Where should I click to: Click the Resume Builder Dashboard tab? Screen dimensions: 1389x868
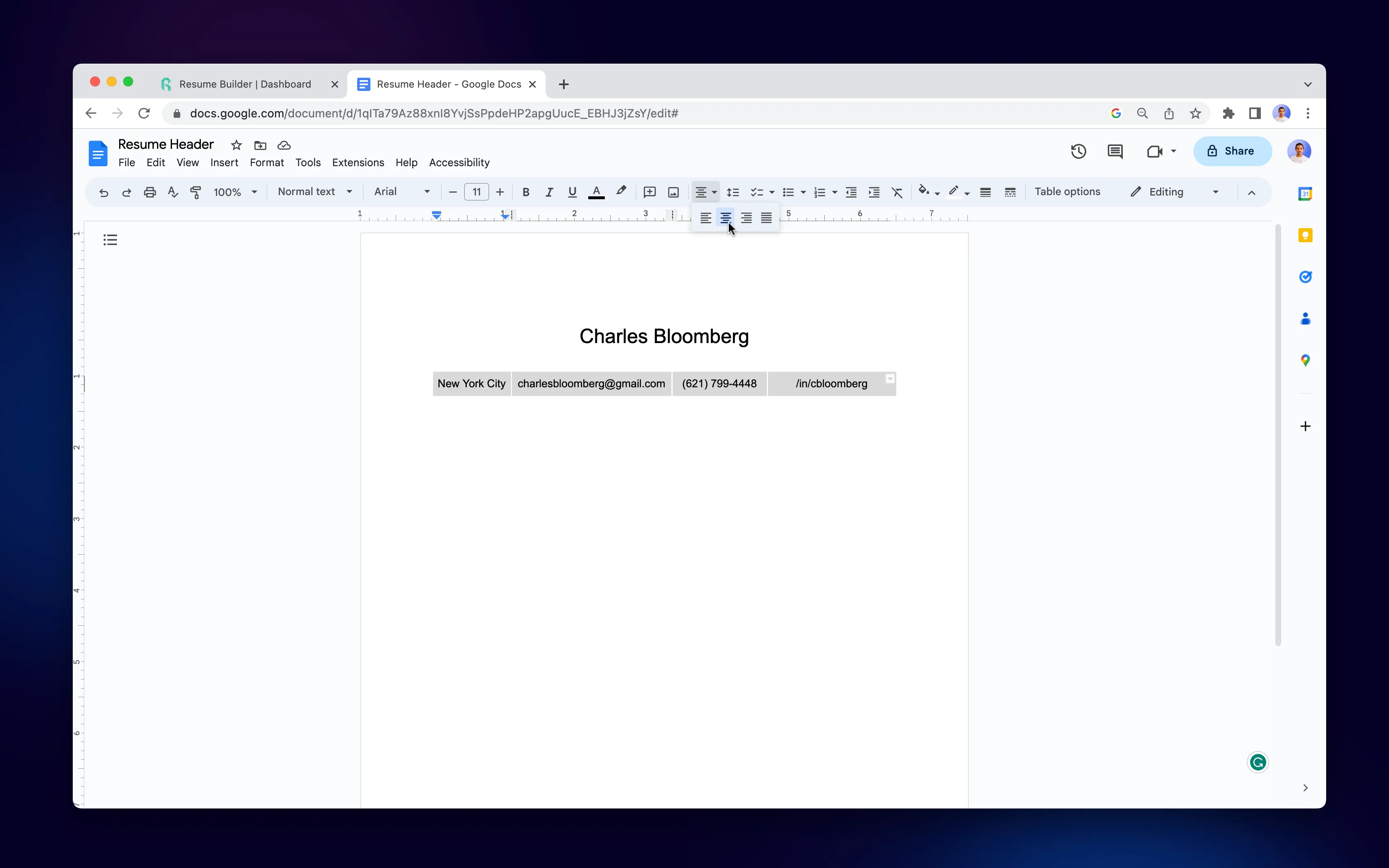click(x=245, y=84)
